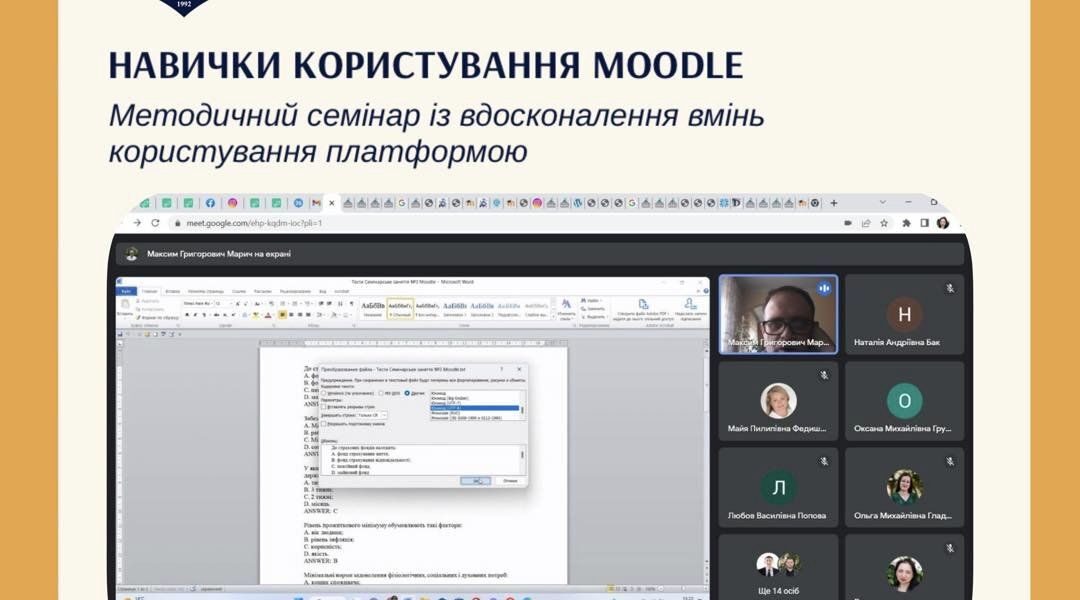This screenshot has width=1080, height=600.
Task: Select Майя Пилипівна participant tile
Action: (778, 401)
